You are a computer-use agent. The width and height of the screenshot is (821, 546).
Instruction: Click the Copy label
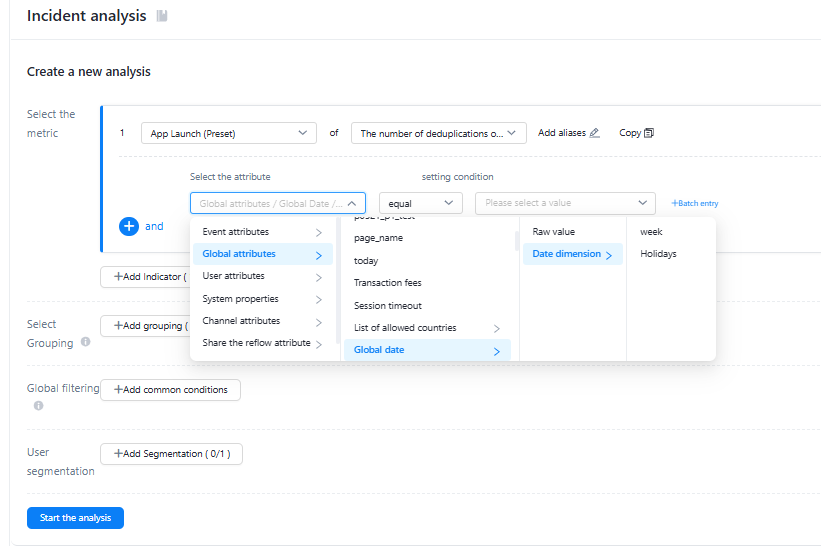(x=630, y=133)
